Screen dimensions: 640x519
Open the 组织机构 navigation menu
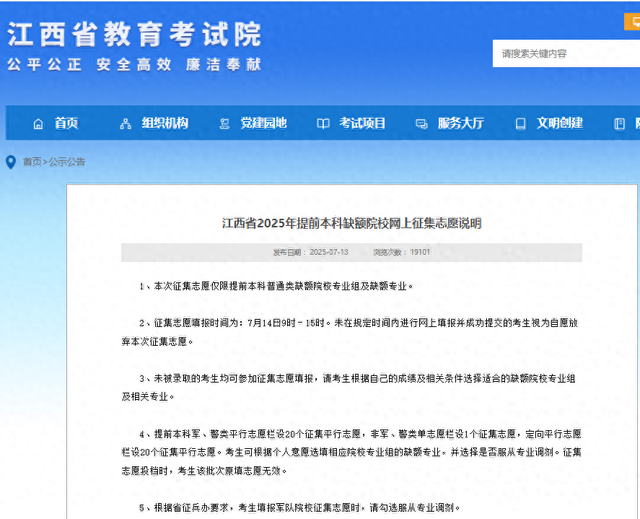pos(165,124)
